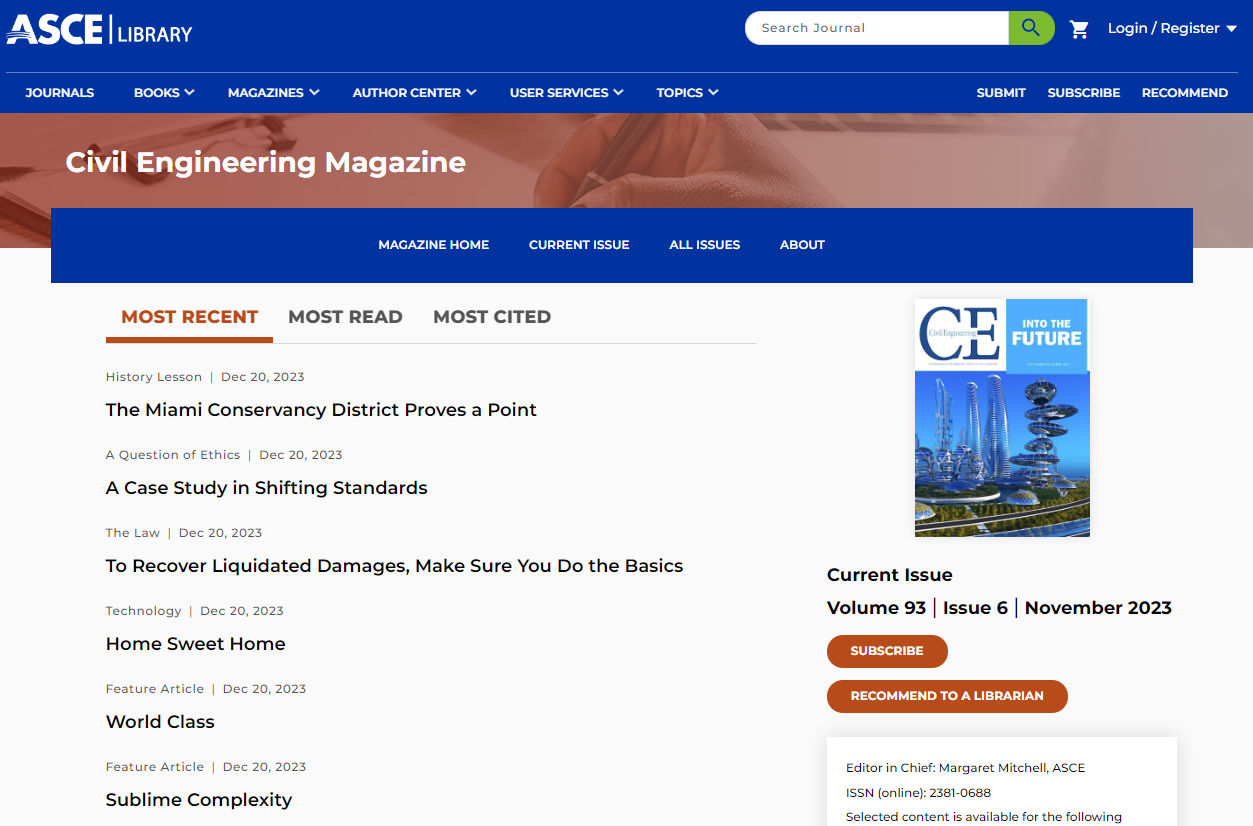Switch to the MOST CITED tab
Screen dimensions: 1253x826
coord(492,317)
